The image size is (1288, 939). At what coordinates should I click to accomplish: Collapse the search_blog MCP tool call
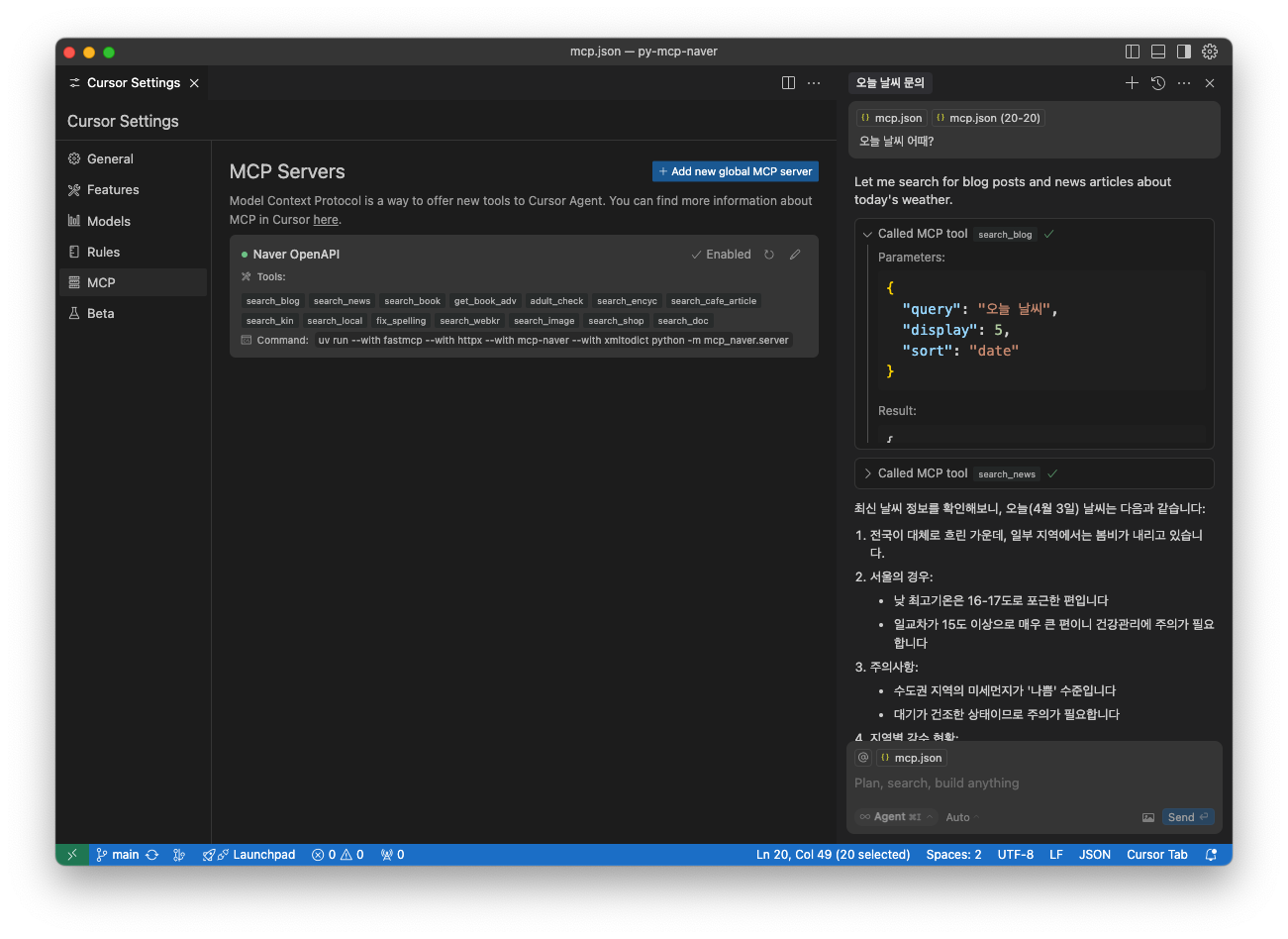click(867, 234)
